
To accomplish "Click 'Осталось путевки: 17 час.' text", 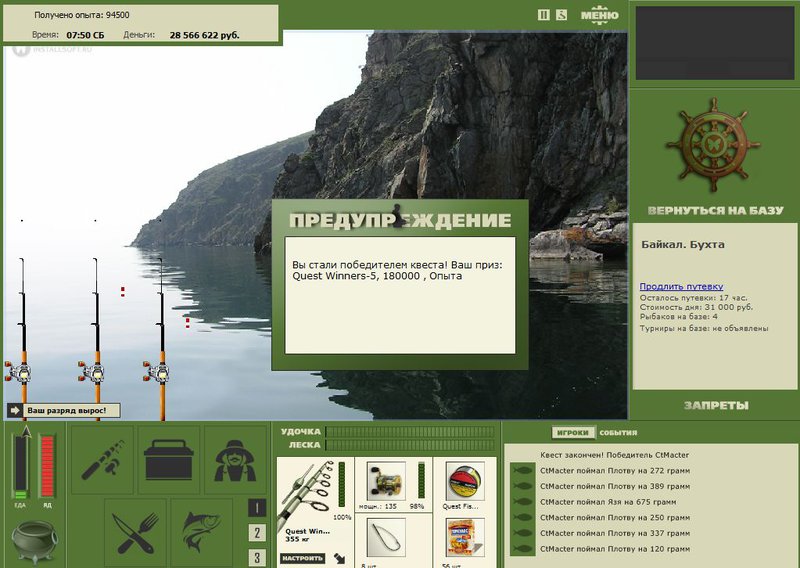I will point(693,298).
